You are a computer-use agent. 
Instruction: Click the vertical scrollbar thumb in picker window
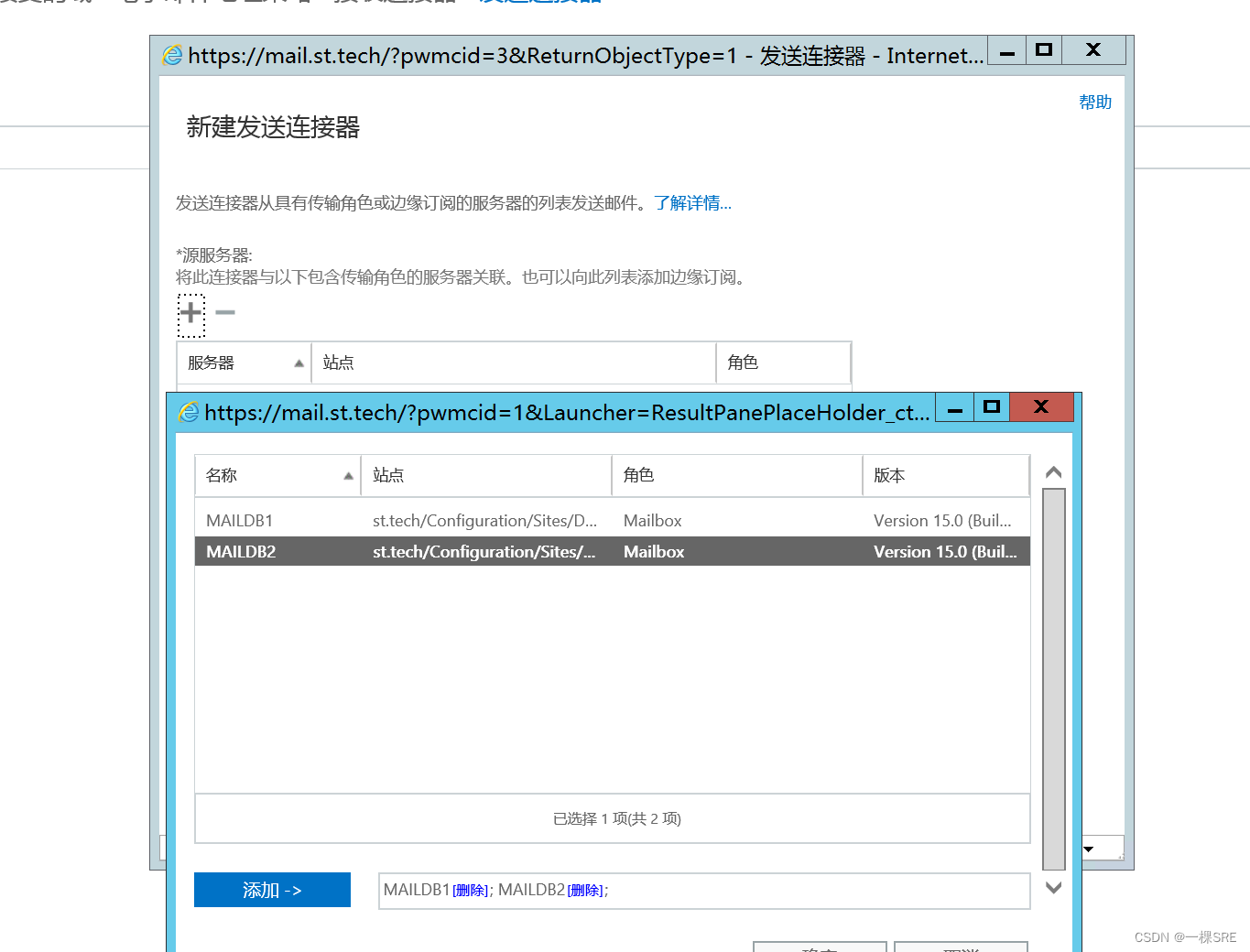click(x=1054, y=679)
